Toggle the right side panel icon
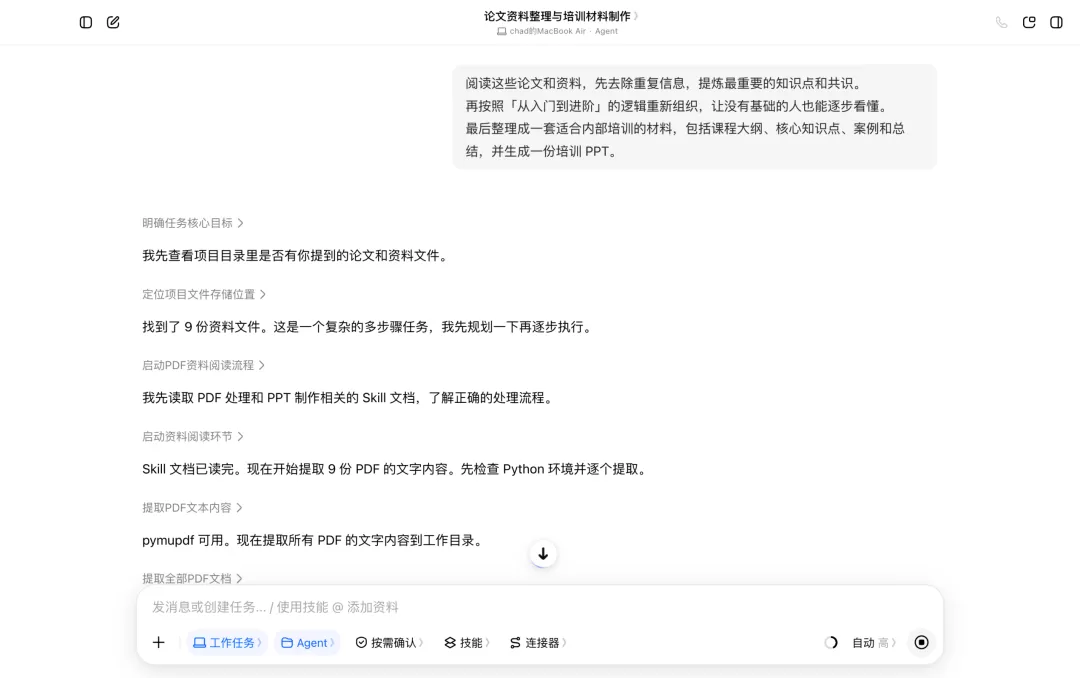Screen dimensions: 1080x678 [1056, 22]
